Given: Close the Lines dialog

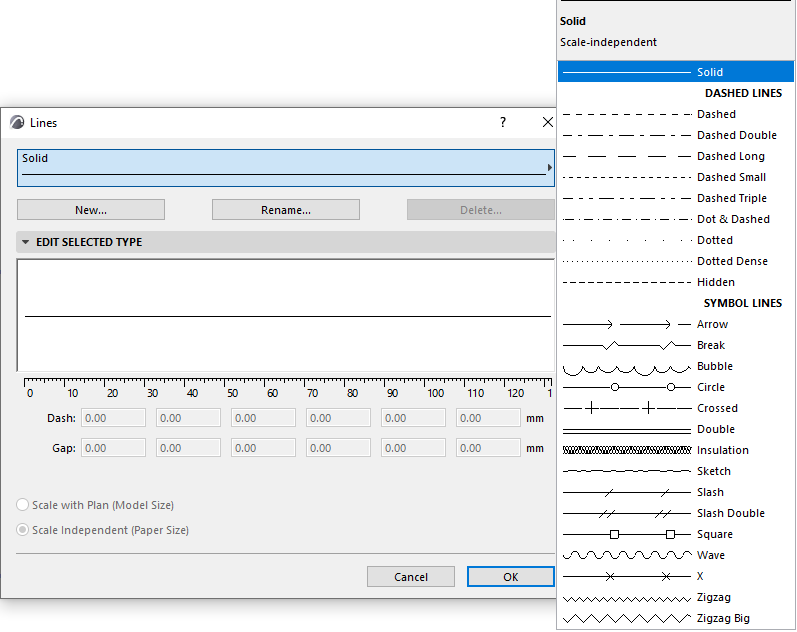Looking at the screenshot, I should (x=547, y=122).
